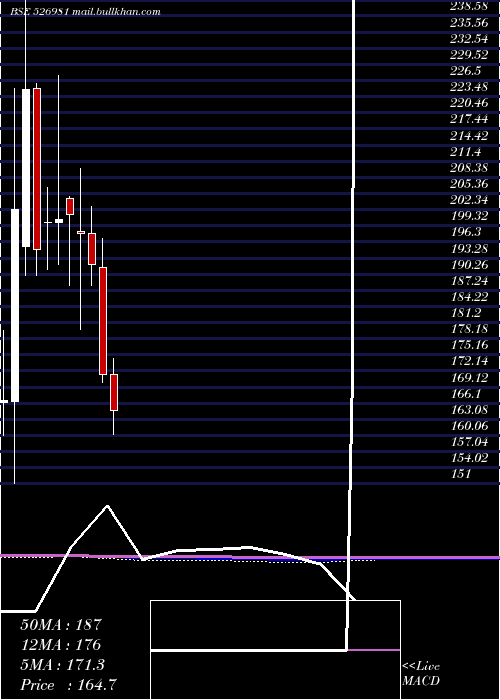Click the 5MA : 171.3 reading

pos(62,665)
